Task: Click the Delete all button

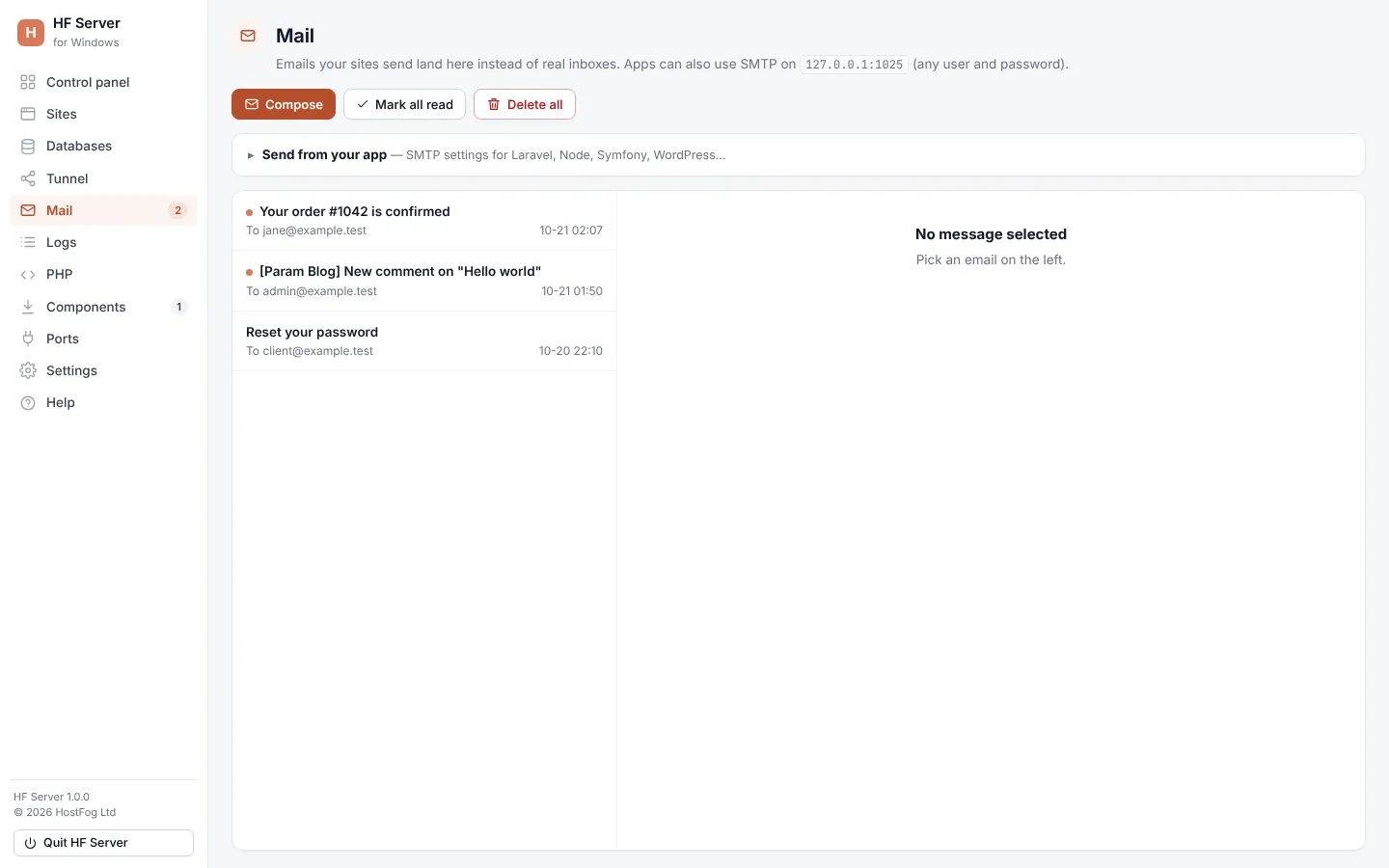Action: (x=525, y=104)
